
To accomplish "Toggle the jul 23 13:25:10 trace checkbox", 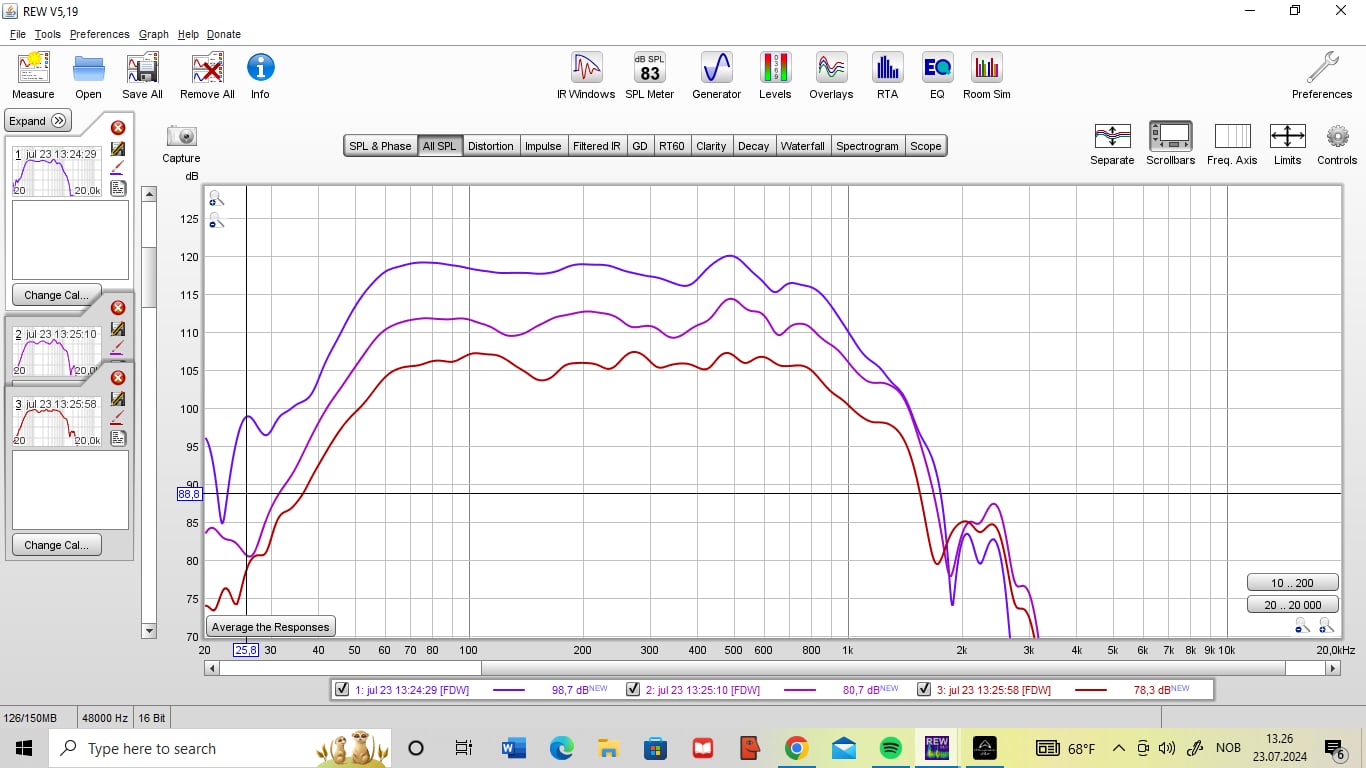I will click(x=633, y=689).
